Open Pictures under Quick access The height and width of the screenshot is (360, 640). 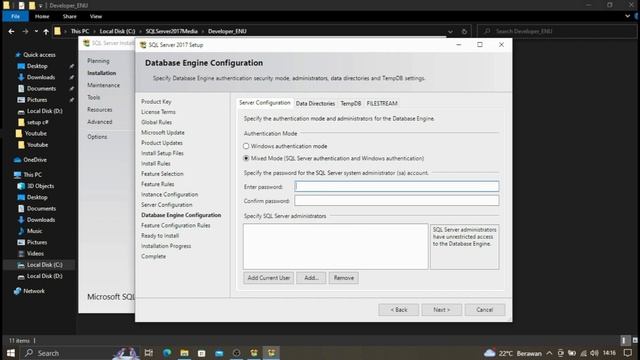(x=37, y=100)
